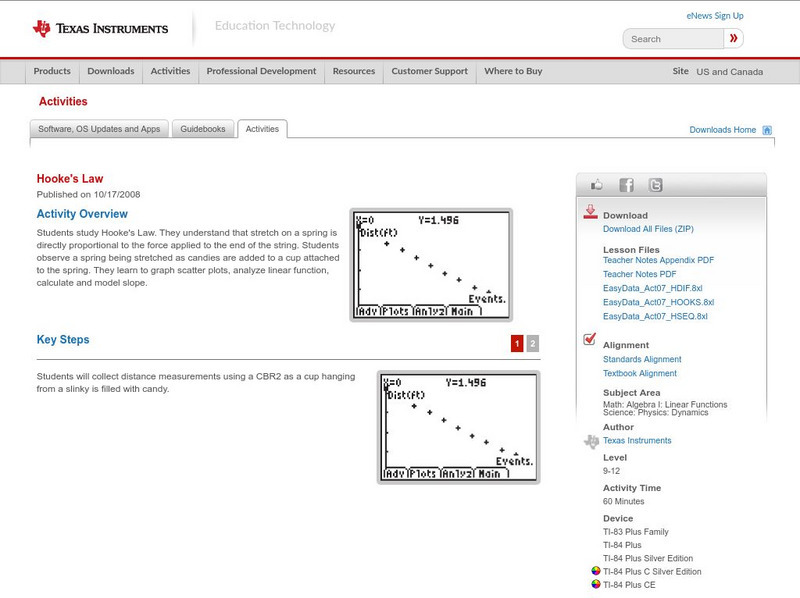Change site region US and Canada

(730, 72)
